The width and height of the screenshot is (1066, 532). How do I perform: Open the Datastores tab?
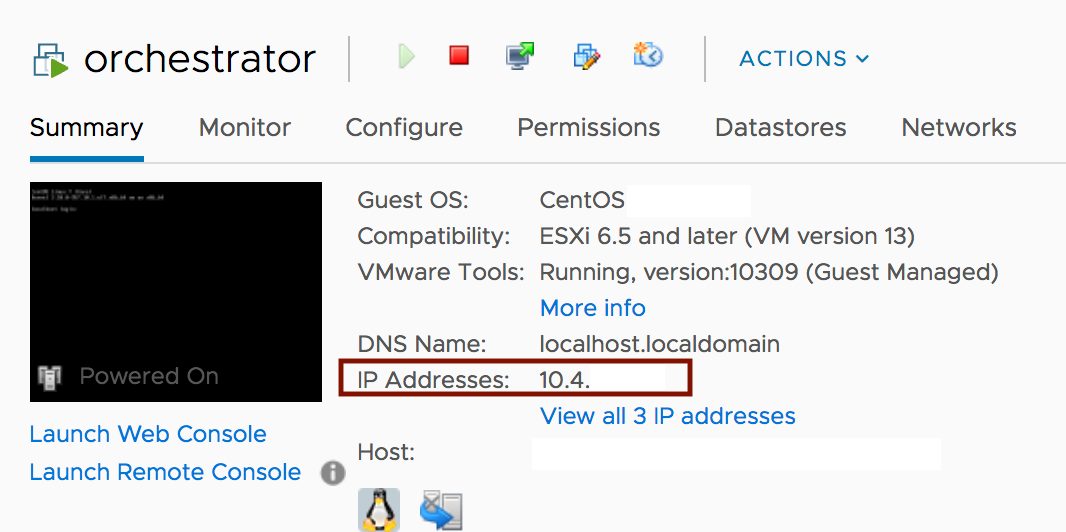[x=780, y=128]
